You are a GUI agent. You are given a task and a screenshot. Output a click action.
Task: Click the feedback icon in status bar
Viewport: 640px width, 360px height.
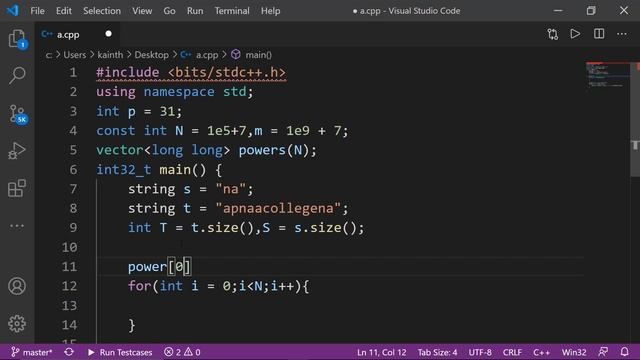point(603,352)
